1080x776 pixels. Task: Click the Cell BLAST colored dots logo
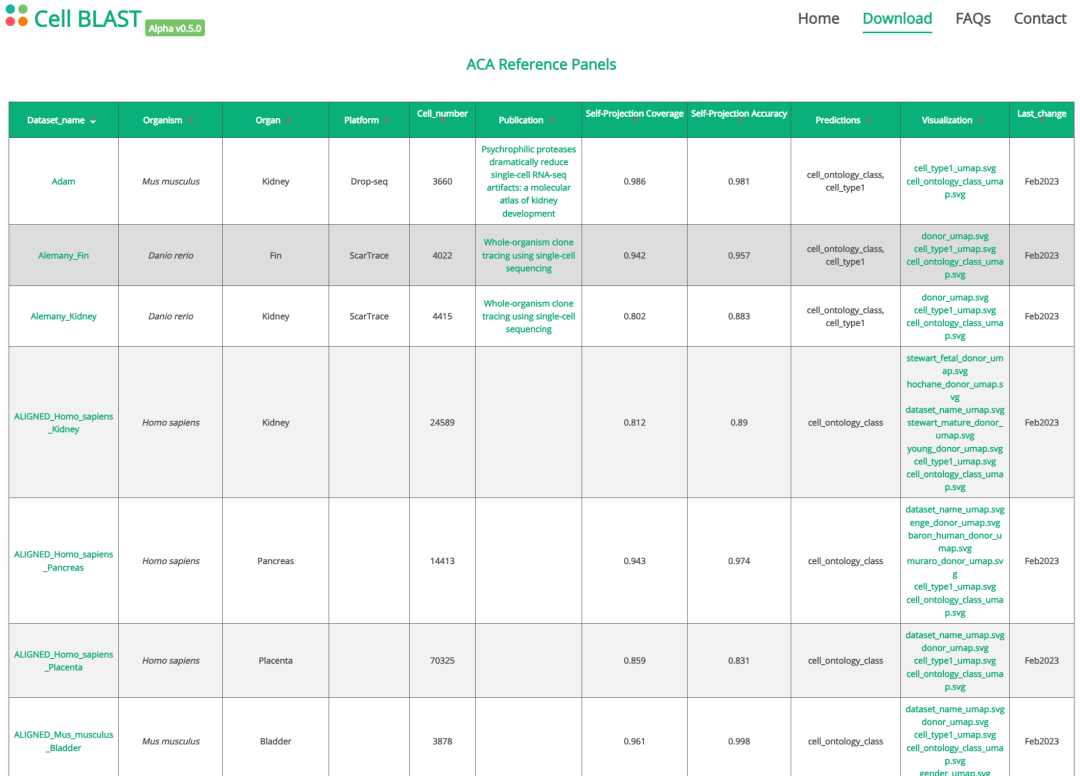tap(17, 16)
